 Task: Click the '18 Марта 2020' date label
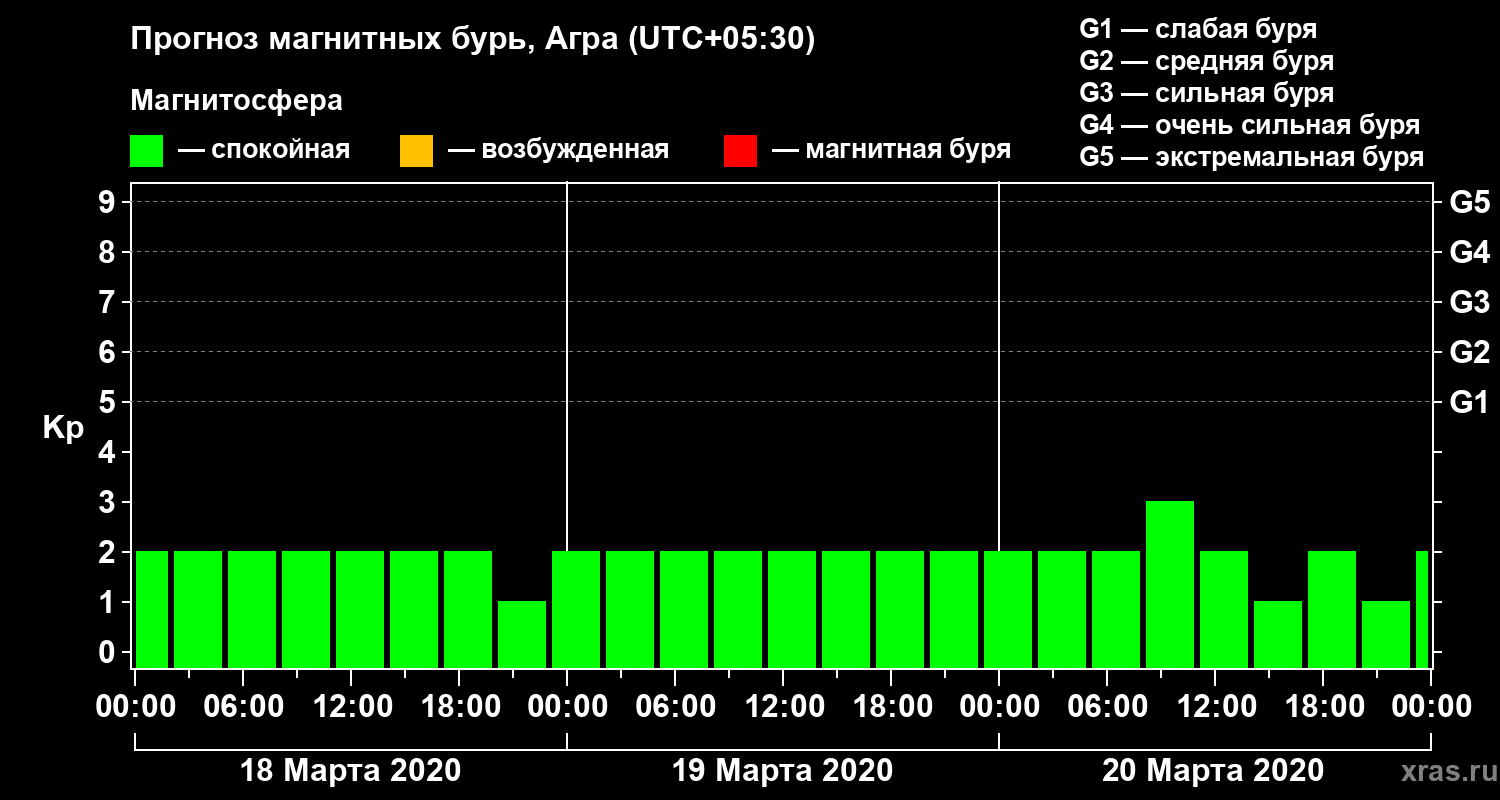[x=351, y=771]
